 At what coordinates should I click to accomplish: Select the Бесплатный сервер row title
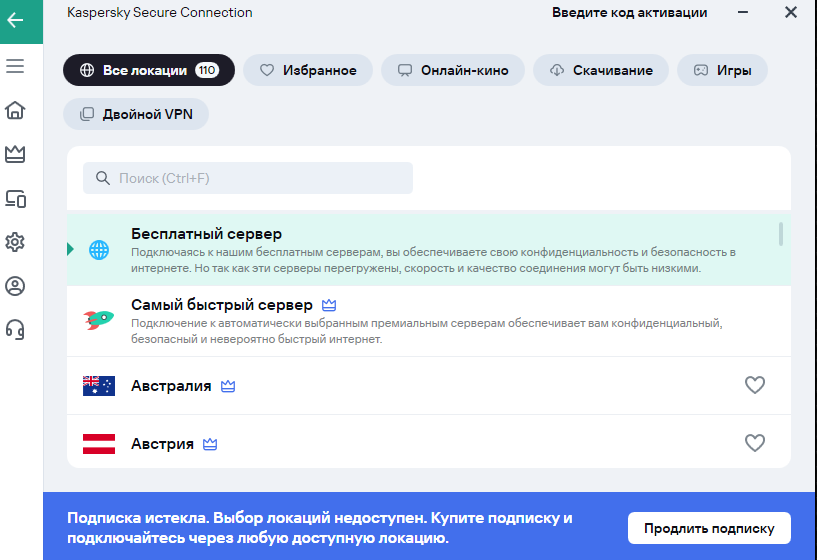click(x=206, y=234)
